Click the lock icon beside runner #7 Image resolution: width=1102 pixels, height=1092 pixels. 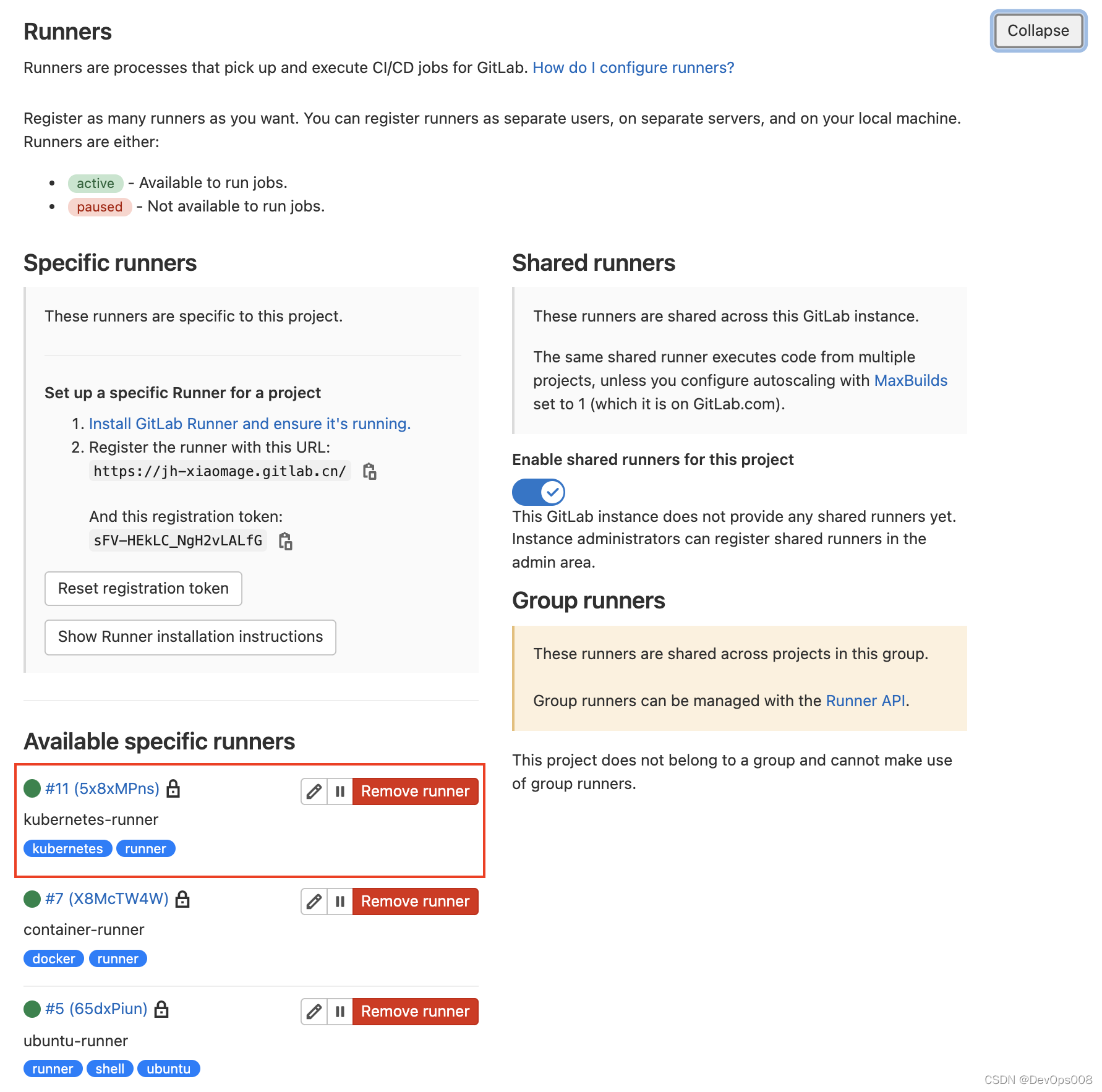[x=183, y=900]
